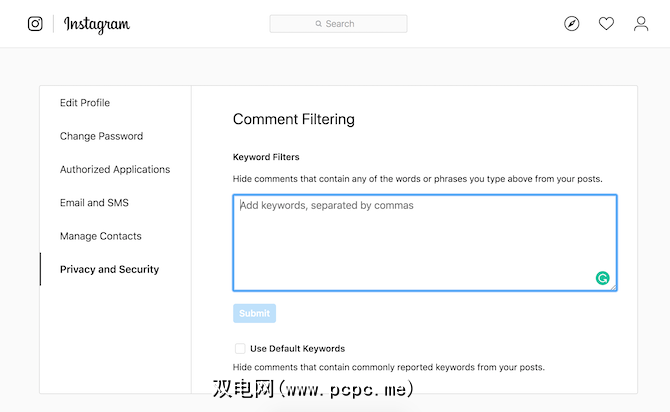Select Manage Contacts in the sidebar
The width and height of the screenshot is (670, 412).
click(x=101, y=236)
